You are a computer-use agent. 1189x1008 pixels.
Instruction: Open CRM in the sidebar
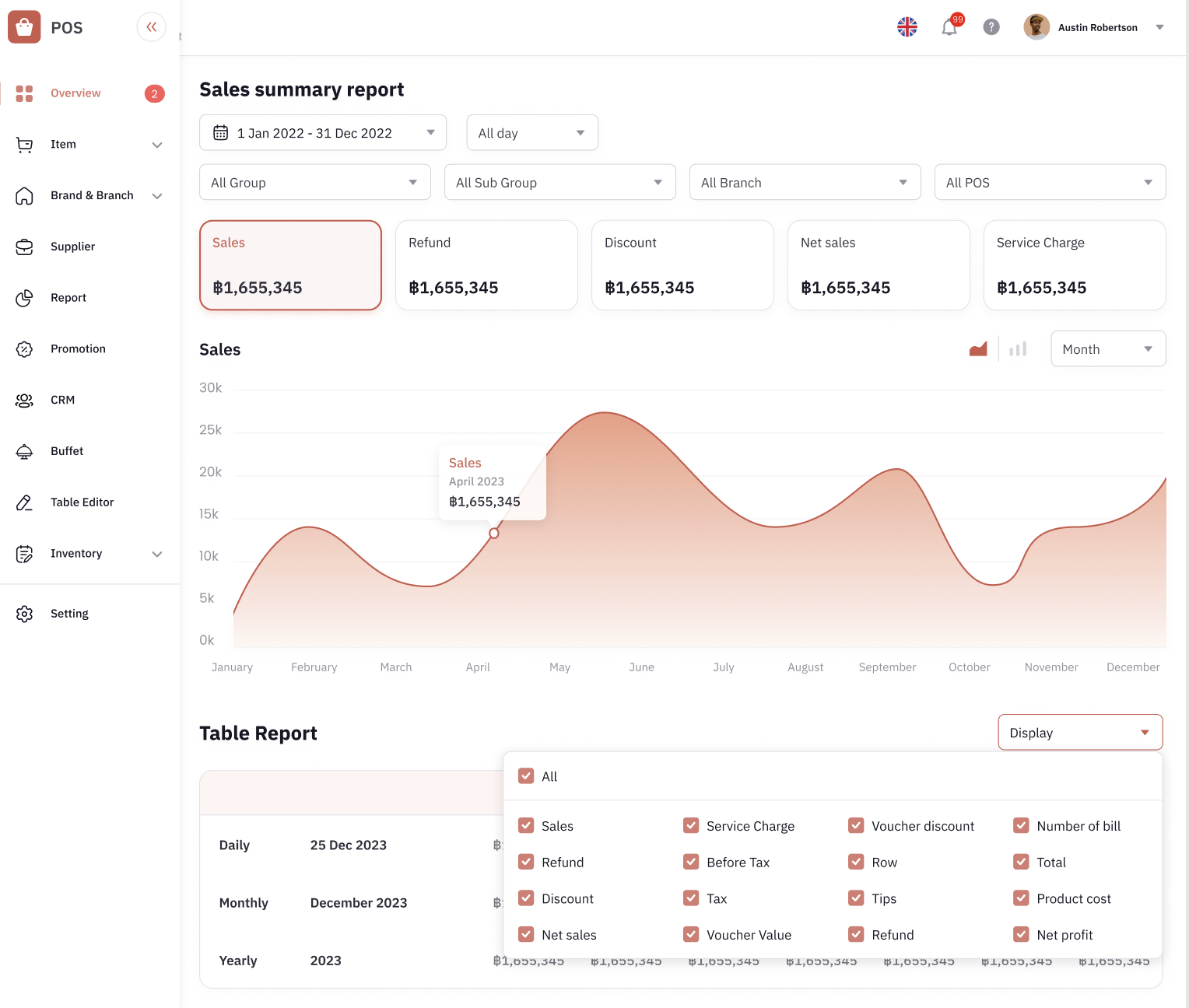[62, 400]
